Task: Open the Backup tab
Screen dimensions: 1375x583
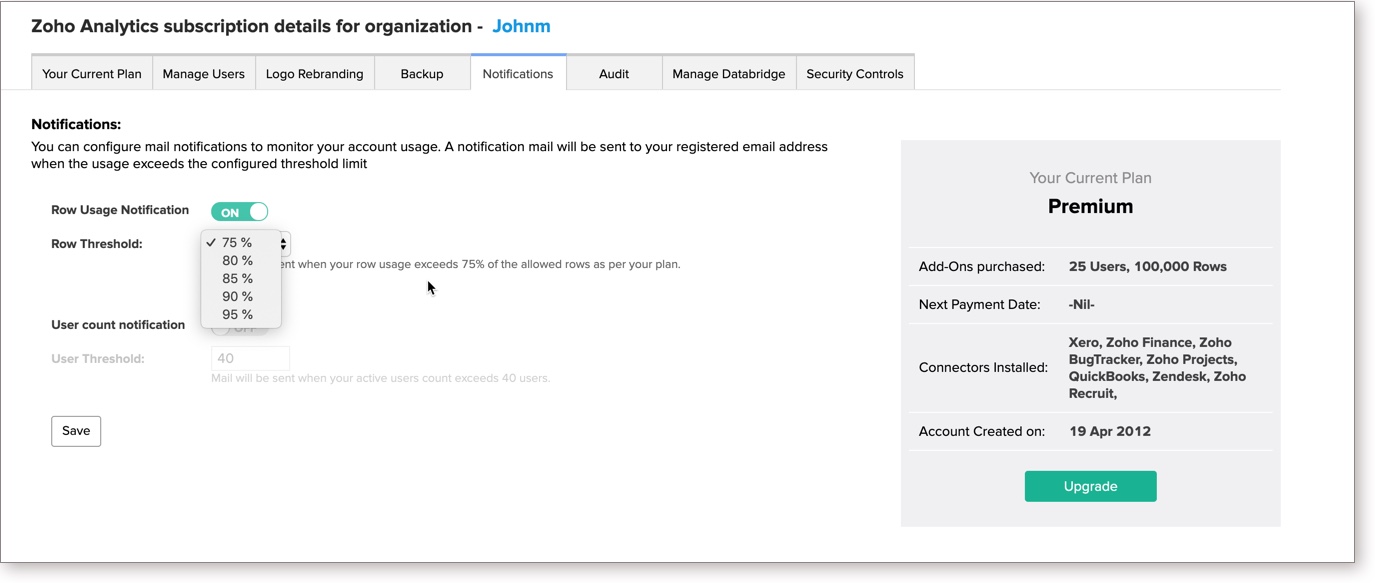Action: pos(421,74)
